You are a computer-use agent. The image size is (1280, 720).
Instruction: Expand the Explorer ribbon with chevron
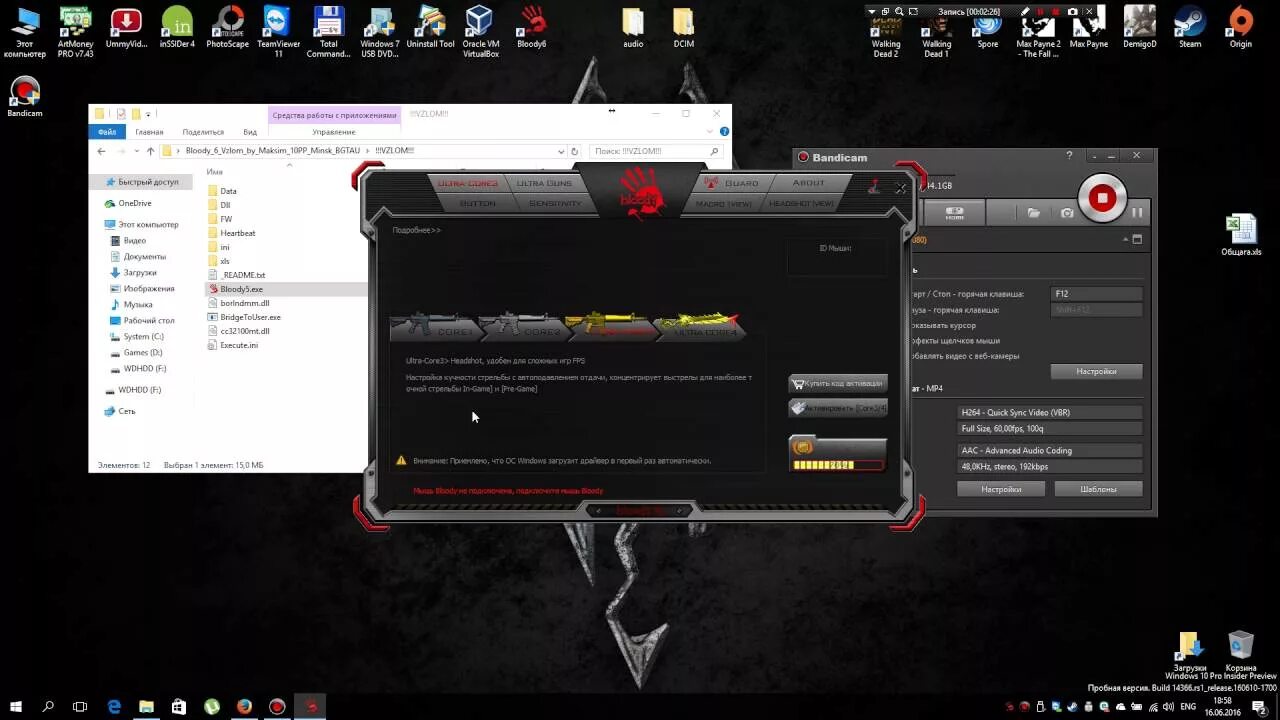tap(711, 131)
